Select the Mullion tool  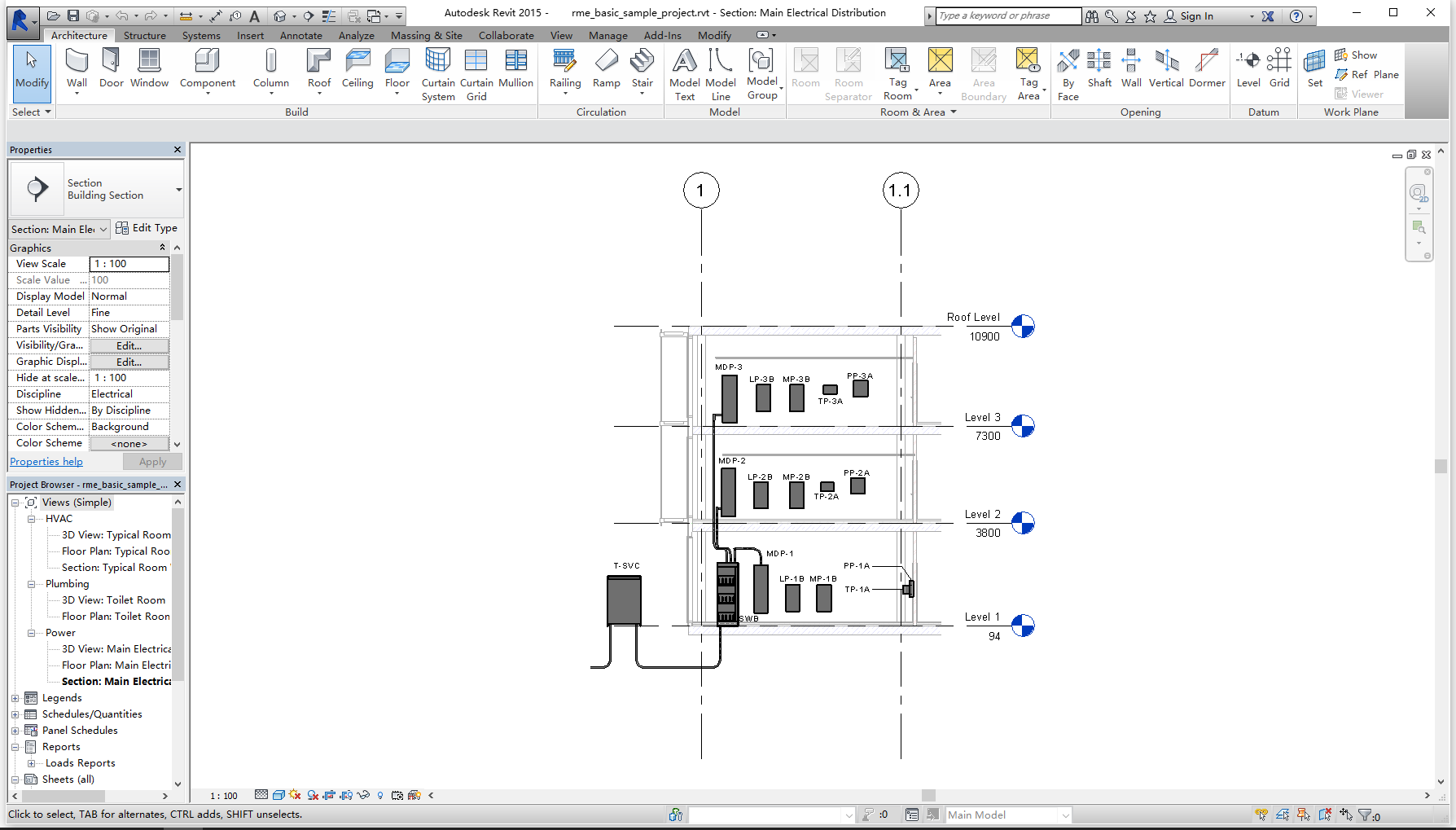(515, 69)
